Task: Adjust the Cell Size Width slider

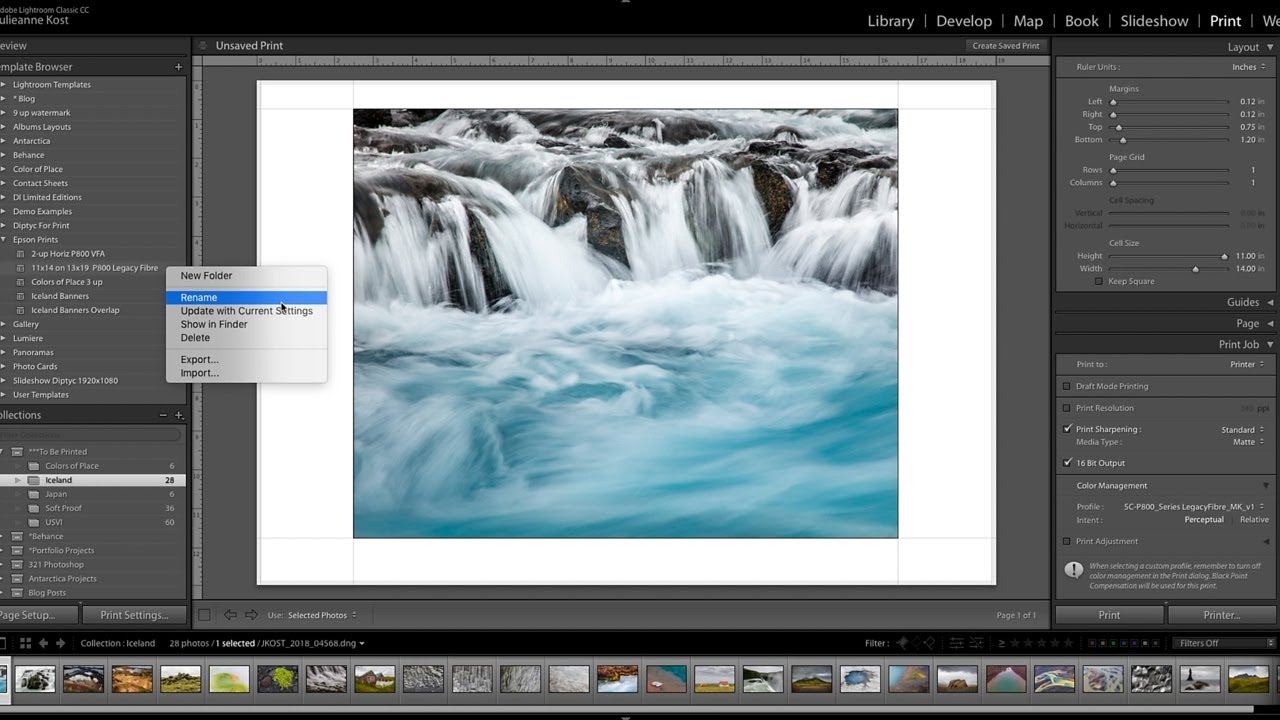Action: pyautogui.click(x=1195, y=269)
